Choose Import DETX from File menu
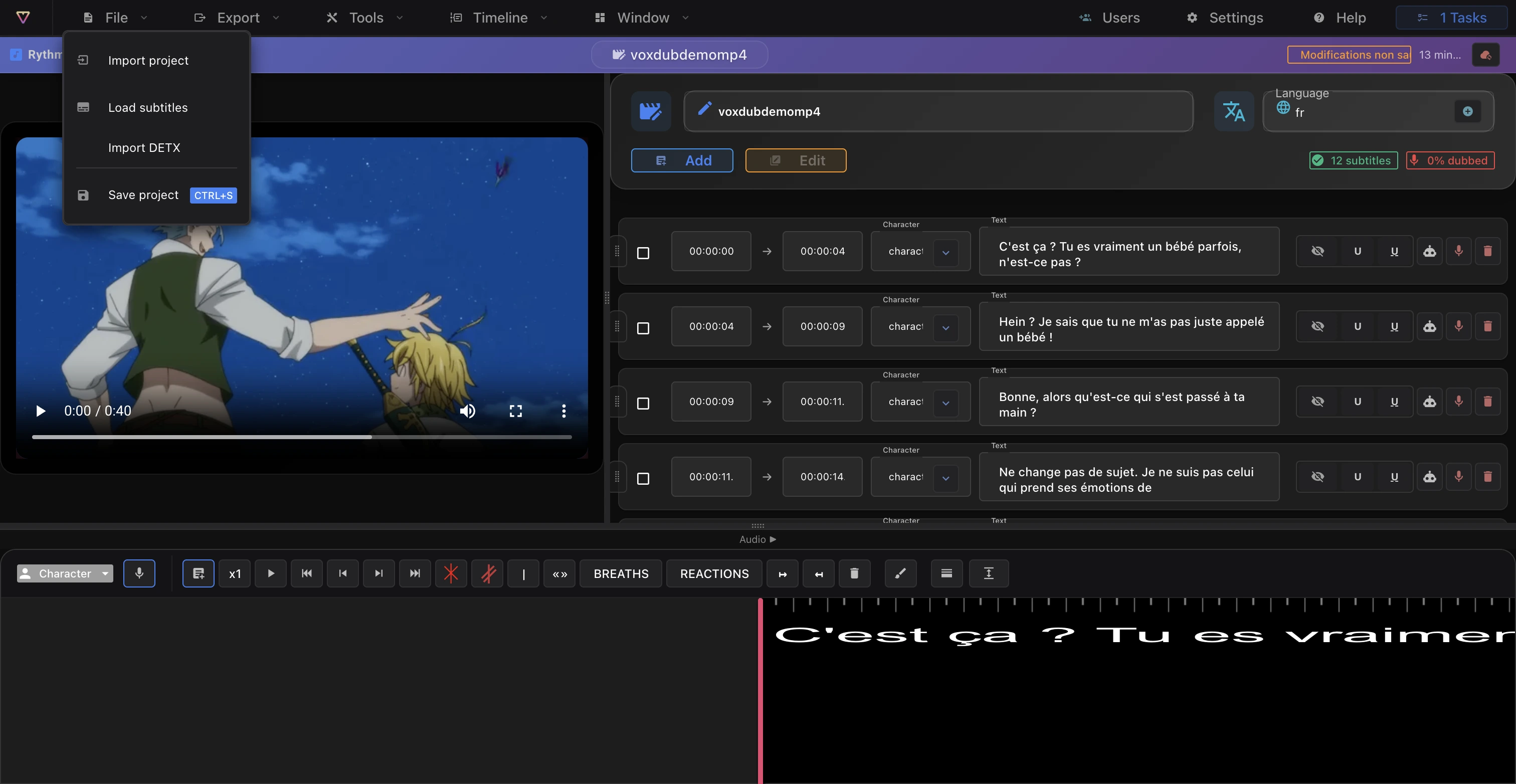The width and height of the screenshot is (1516, 784). 156,148
